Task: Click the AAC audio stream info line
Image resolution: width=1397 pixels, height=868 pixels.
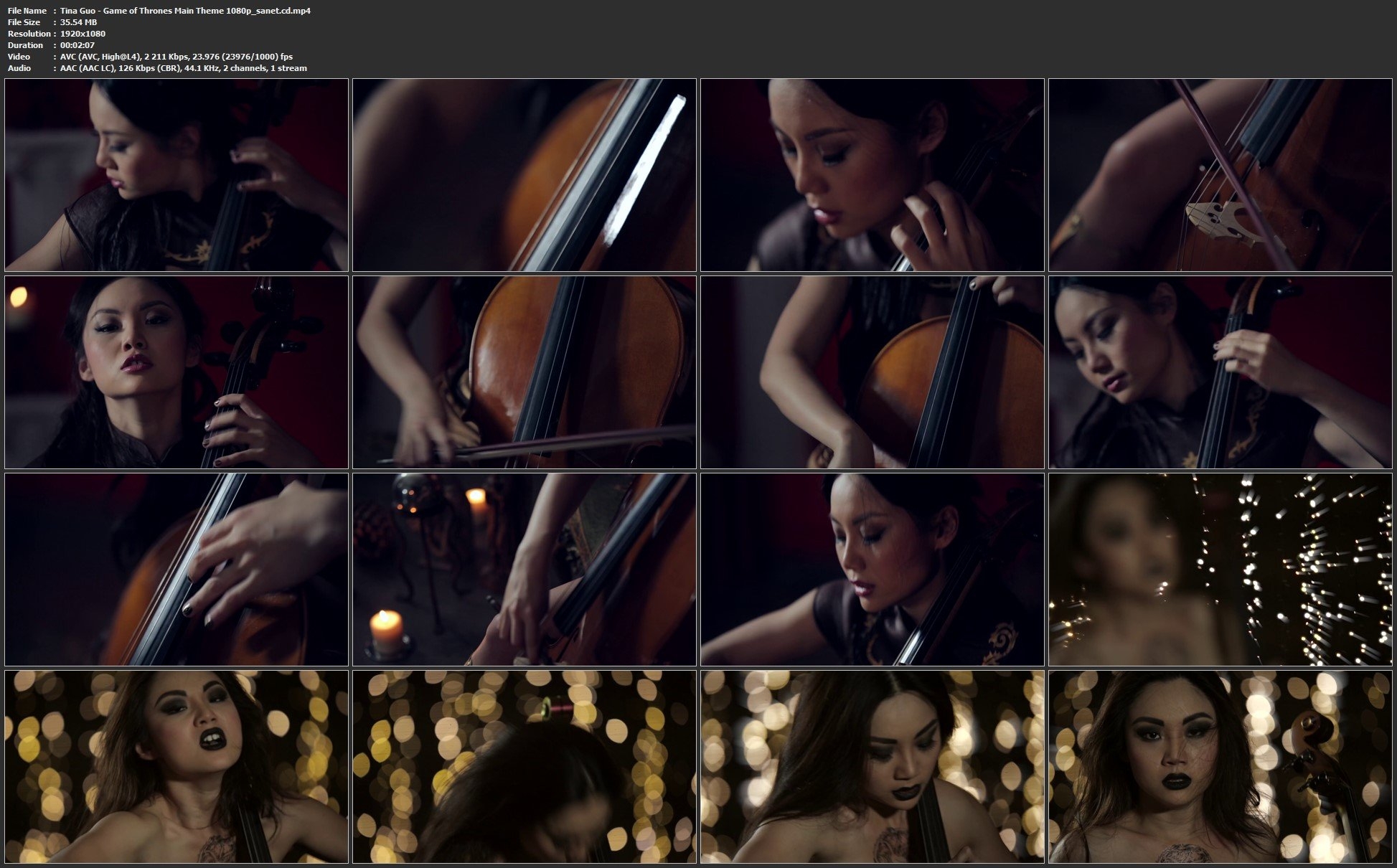Action: [x=183, y=68]
